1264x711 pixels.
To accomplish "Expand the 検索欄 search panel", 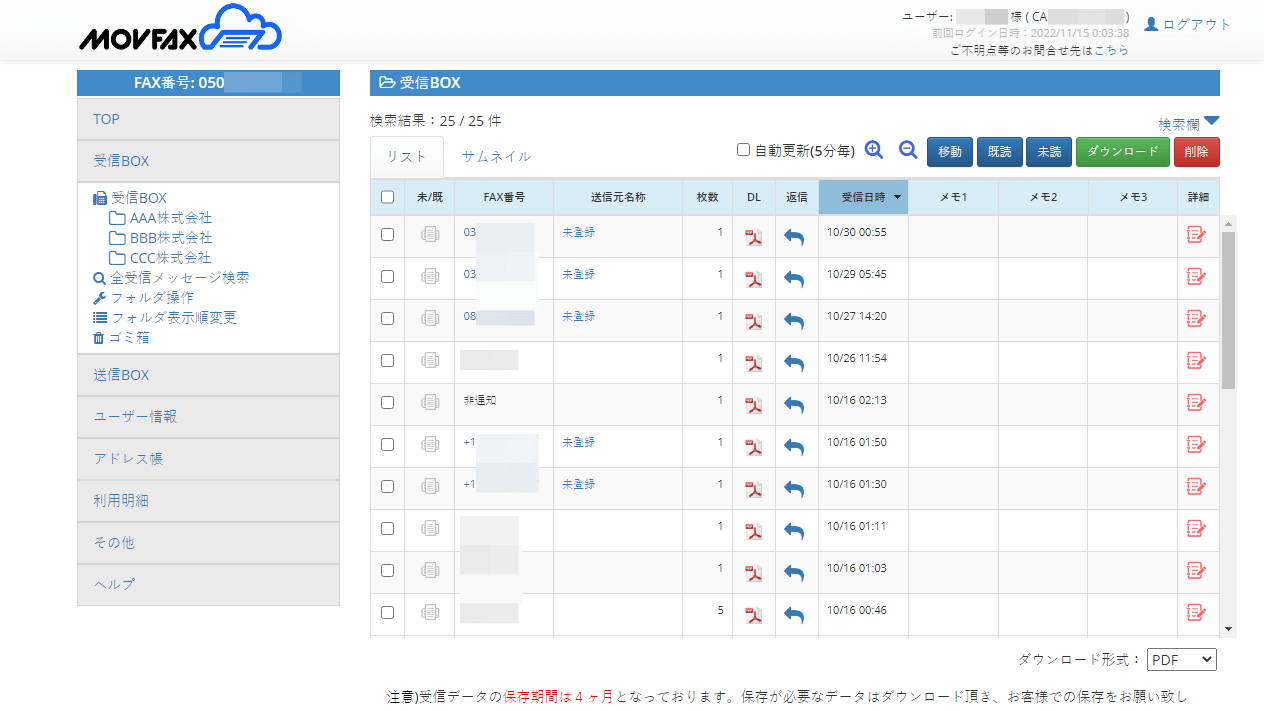I will [x=1189, y=124].
